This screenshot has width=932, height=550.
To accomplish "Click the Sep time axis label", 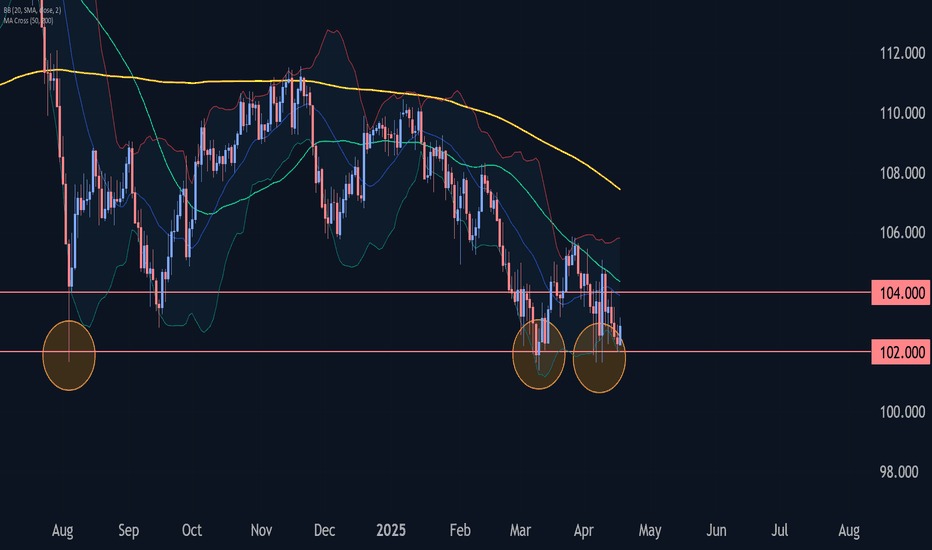I will point(128,530).
